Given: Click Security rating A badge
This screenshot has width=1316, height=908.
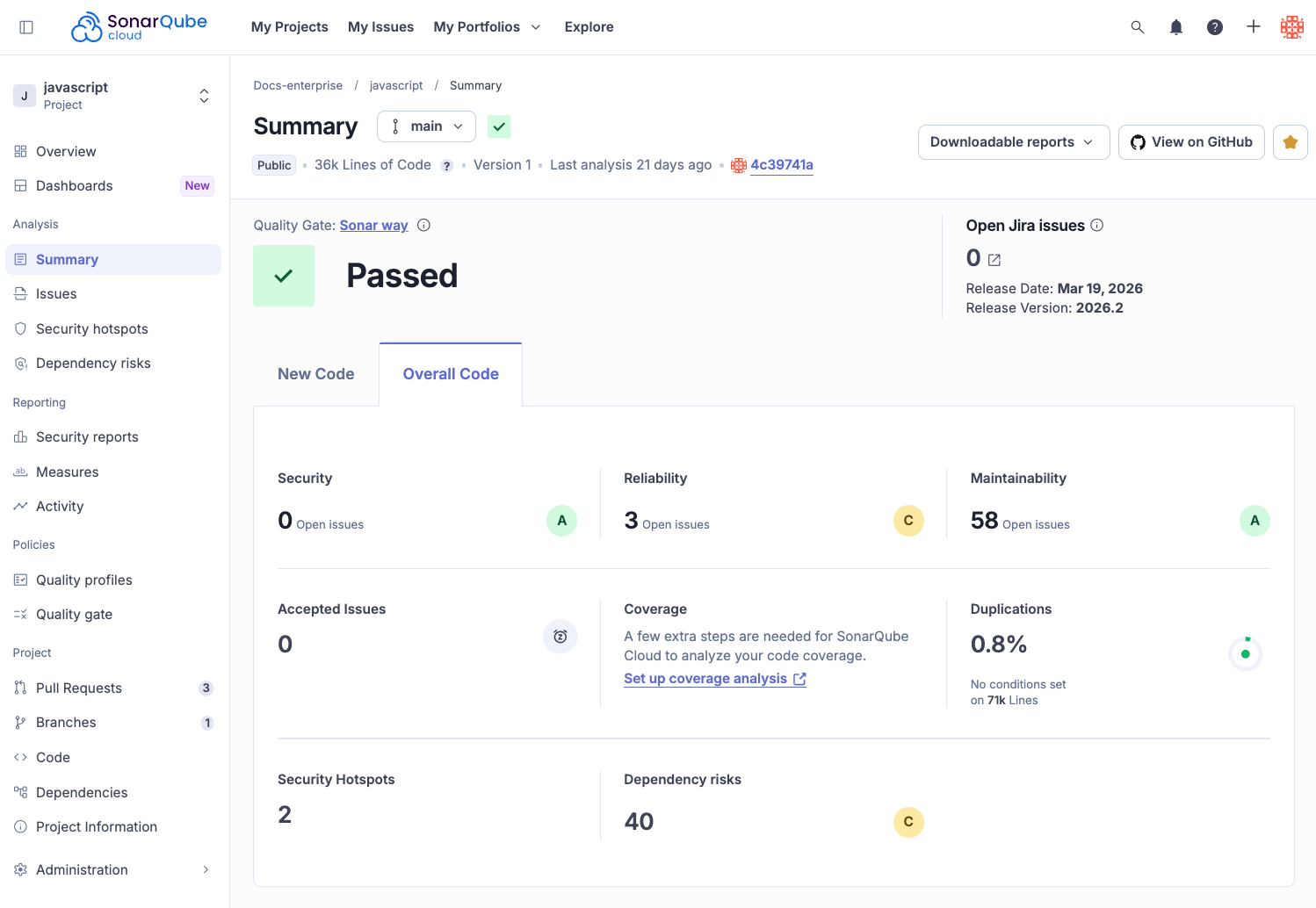Looking at the screenshot, I should 562,521.
